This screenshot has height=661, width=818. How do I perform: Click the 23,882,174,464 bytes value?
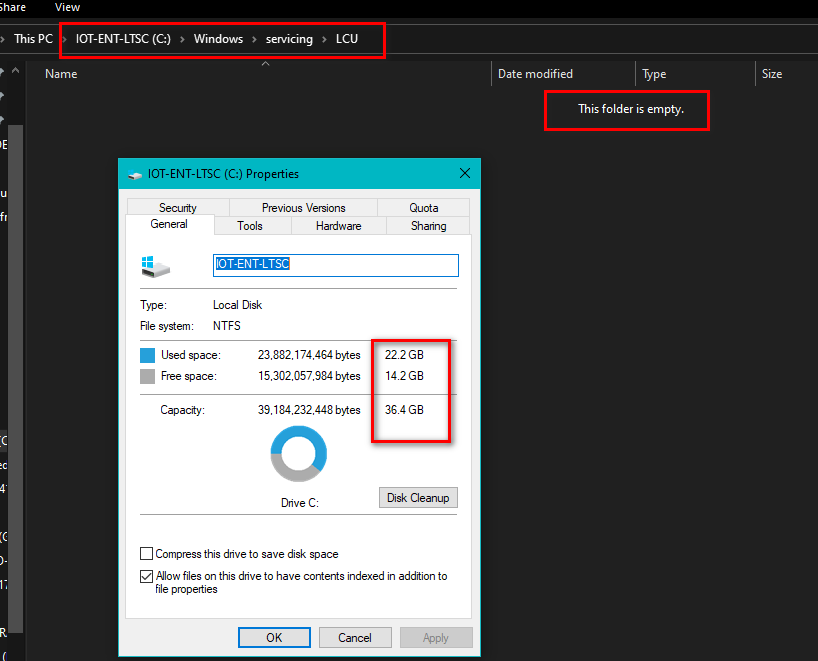(309, 355)
